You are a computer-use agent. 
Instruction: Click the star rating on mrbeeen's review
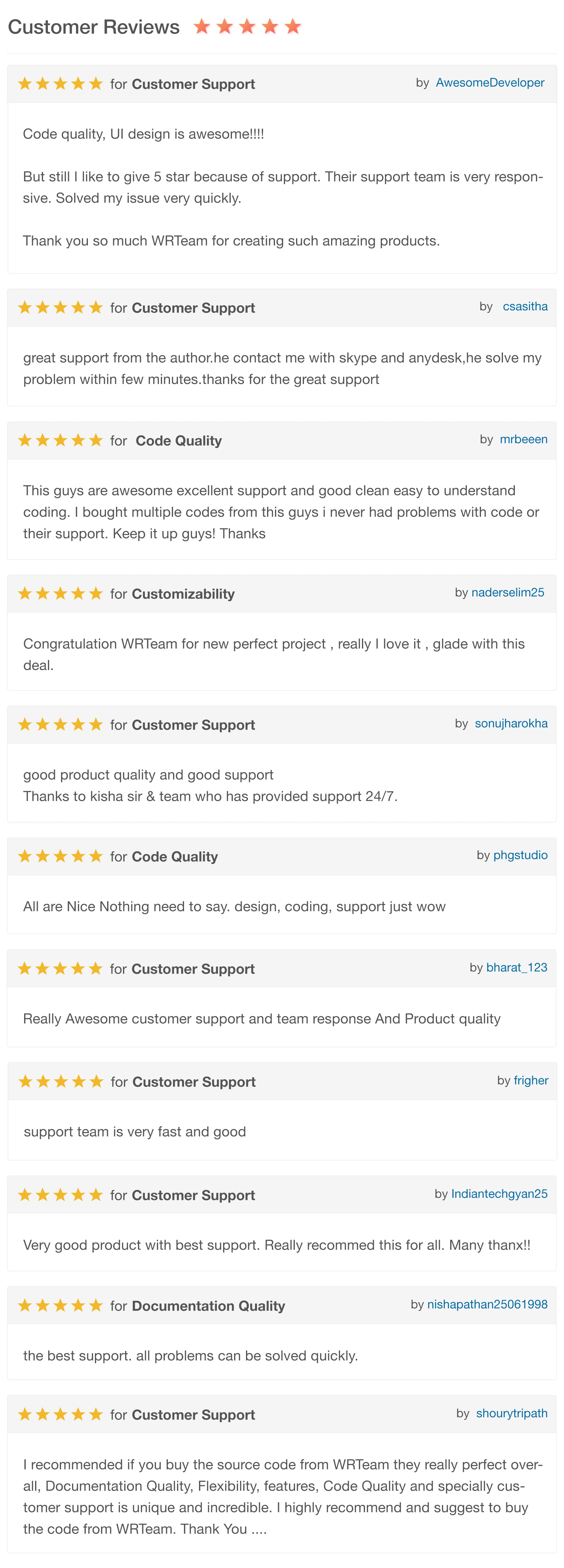pos(60,441)
